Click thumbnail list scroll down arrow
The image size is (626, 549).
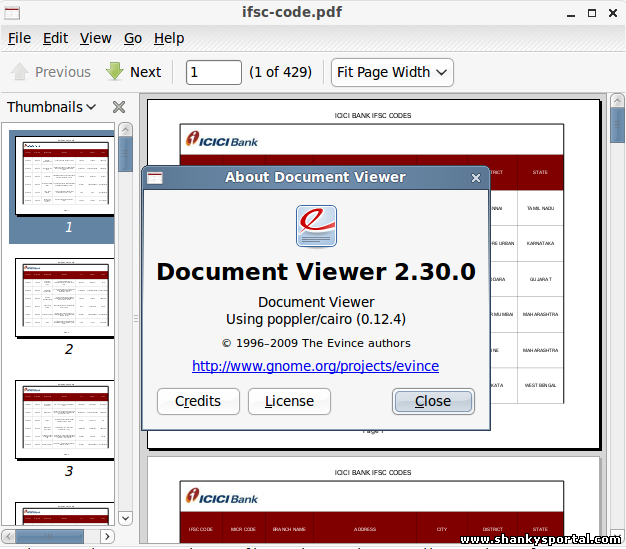(125, 518)
